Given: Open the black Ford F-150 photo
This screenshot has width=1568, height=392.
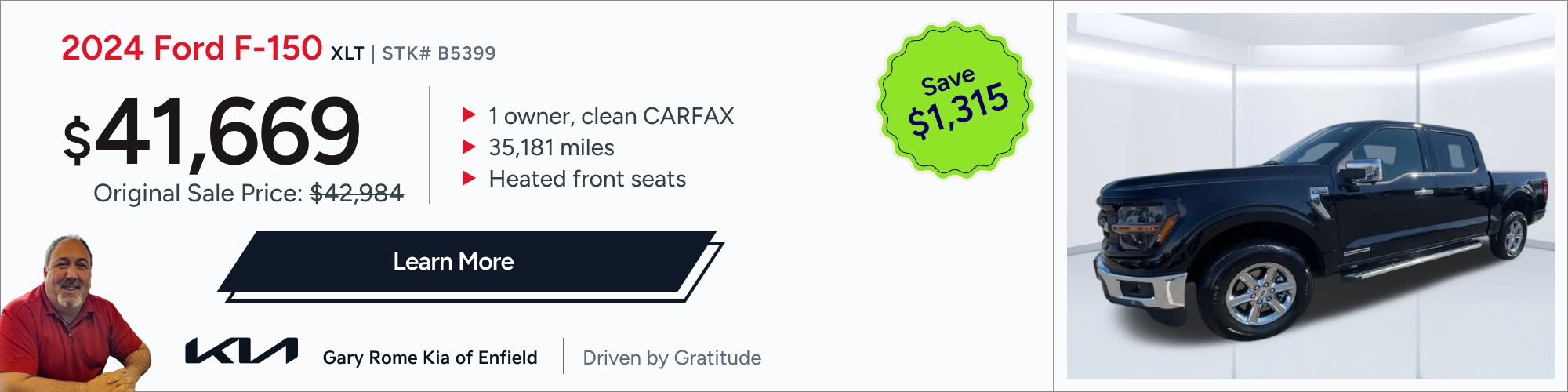Looking at the screenshot, I should (x=1310, y=196).
